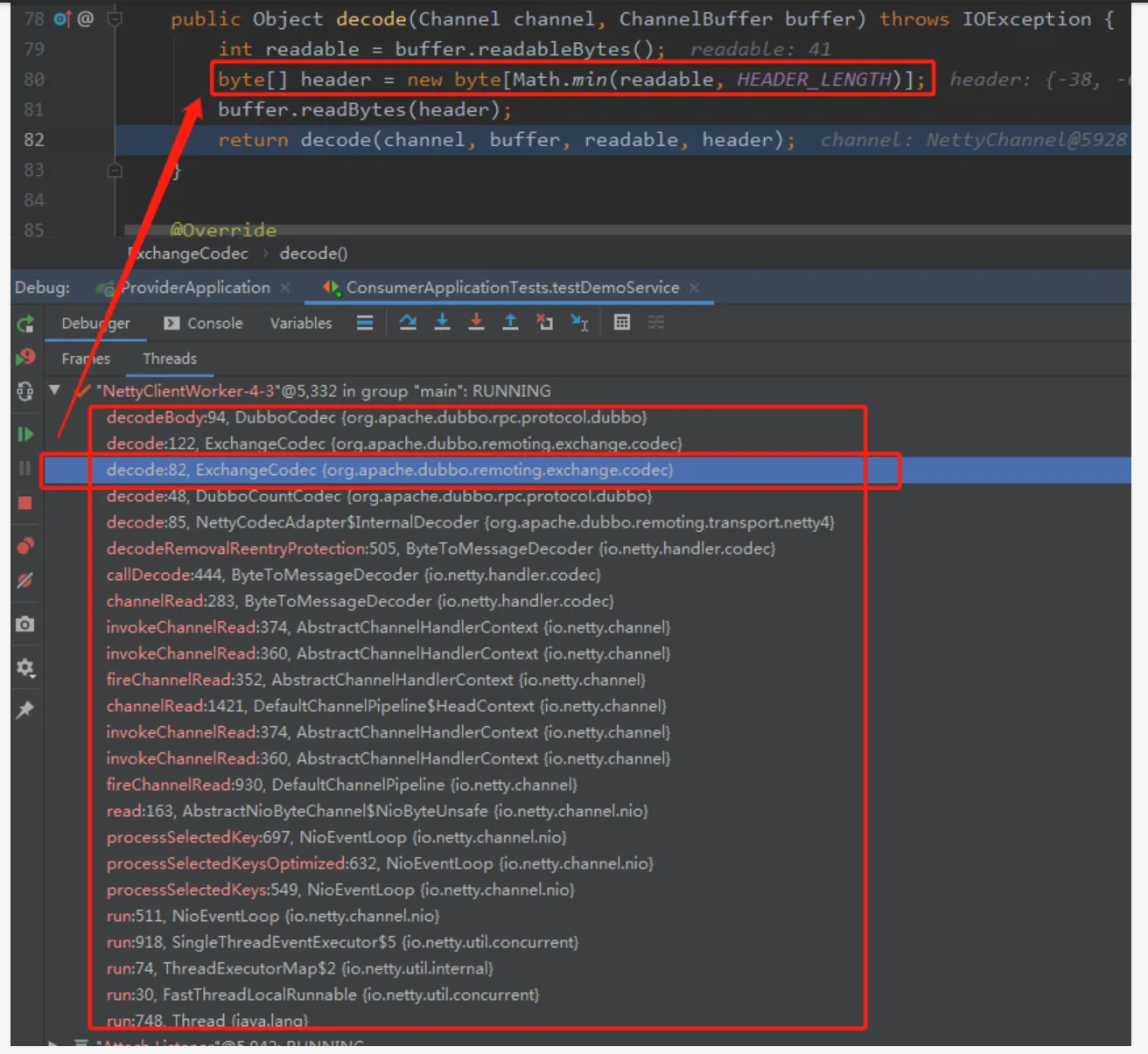Image resolution: width=1148 pixels, height=1054 pixels.
Task: Click the thread dump icon in sidebar
Action: click(25, 391)
